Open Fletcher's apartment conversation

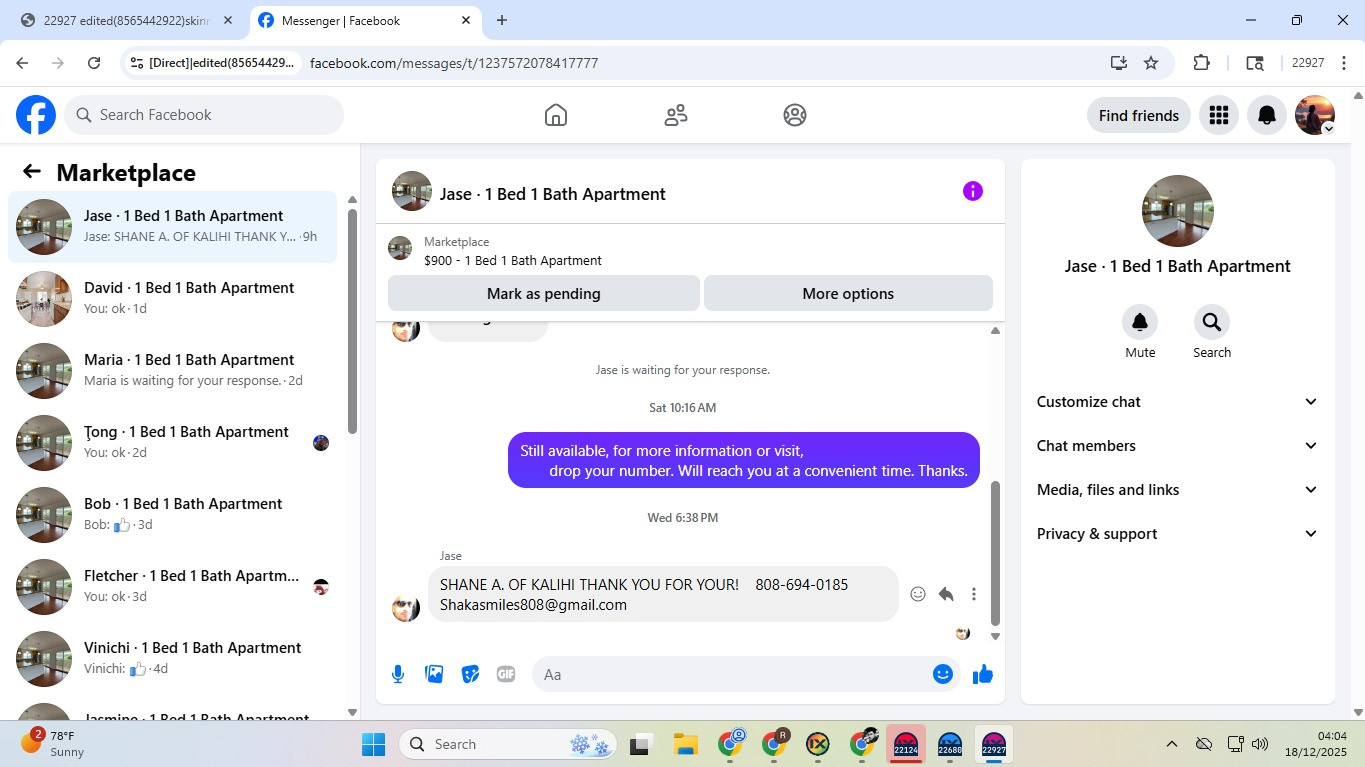(x=173, y=586)
